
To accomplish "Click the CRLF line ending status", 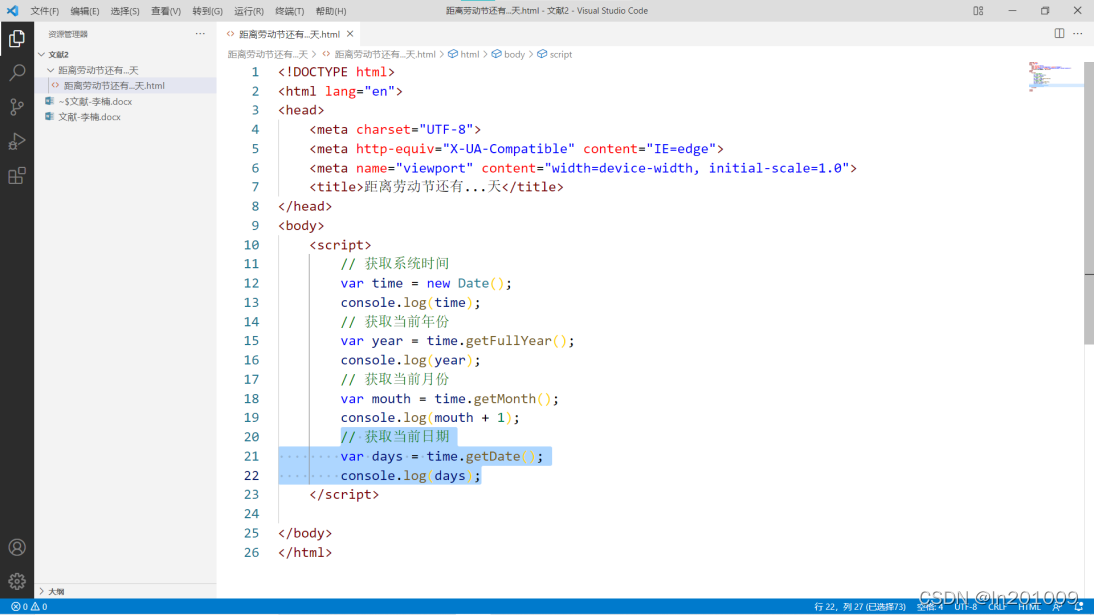I will [998, 607].
